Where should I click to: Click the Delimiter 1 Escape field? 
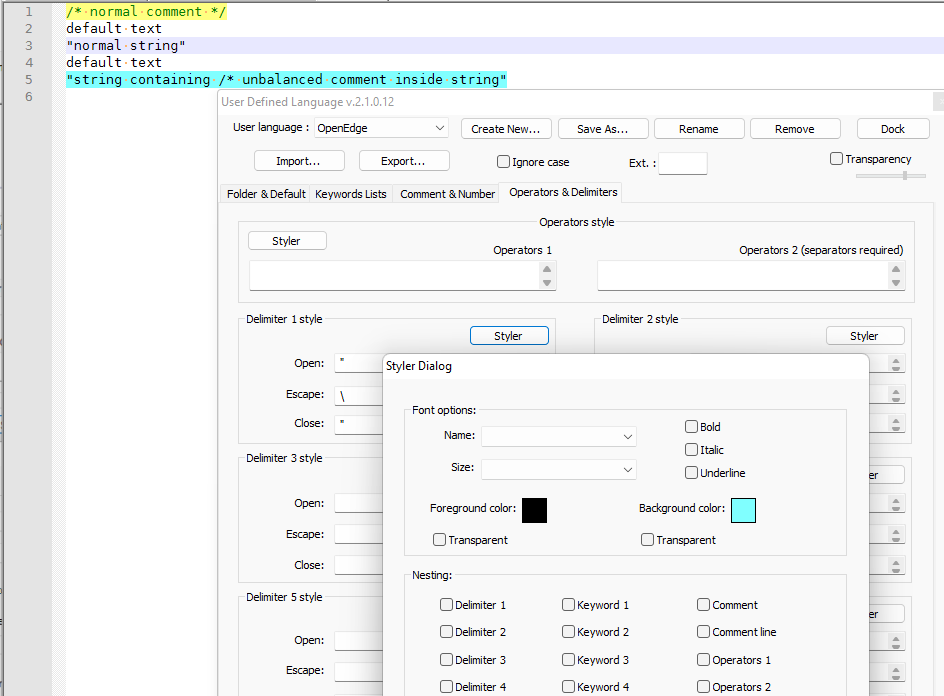coord(359,395)
